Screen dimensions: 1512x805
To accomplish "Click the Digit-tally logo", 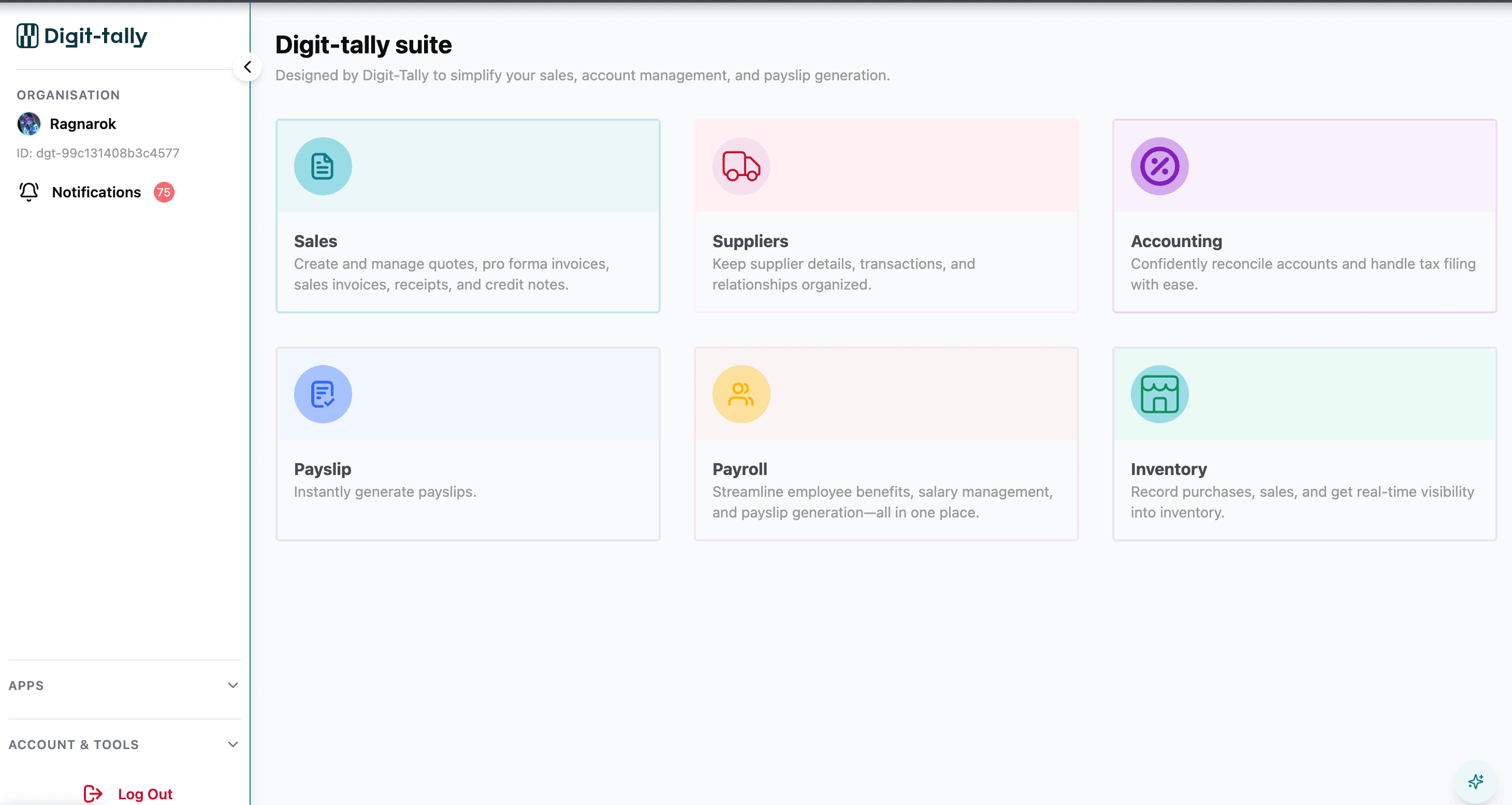I will click(x=82, y=36).
